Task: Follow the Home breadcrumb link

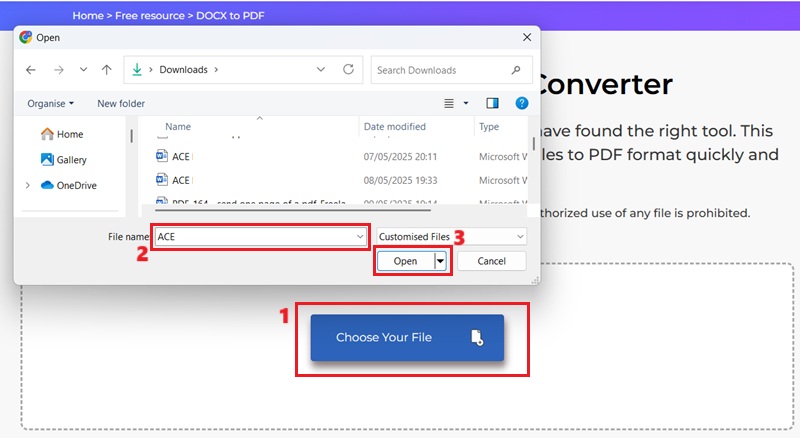Action: (88, 16)
